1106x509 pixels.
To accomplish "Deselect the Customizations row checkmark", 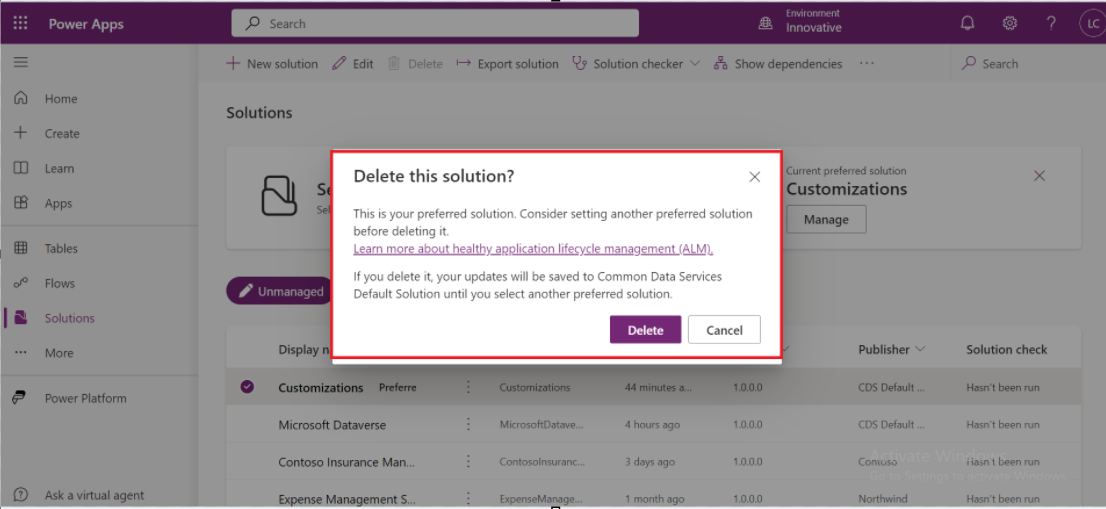I will click(x=247, y=387).
